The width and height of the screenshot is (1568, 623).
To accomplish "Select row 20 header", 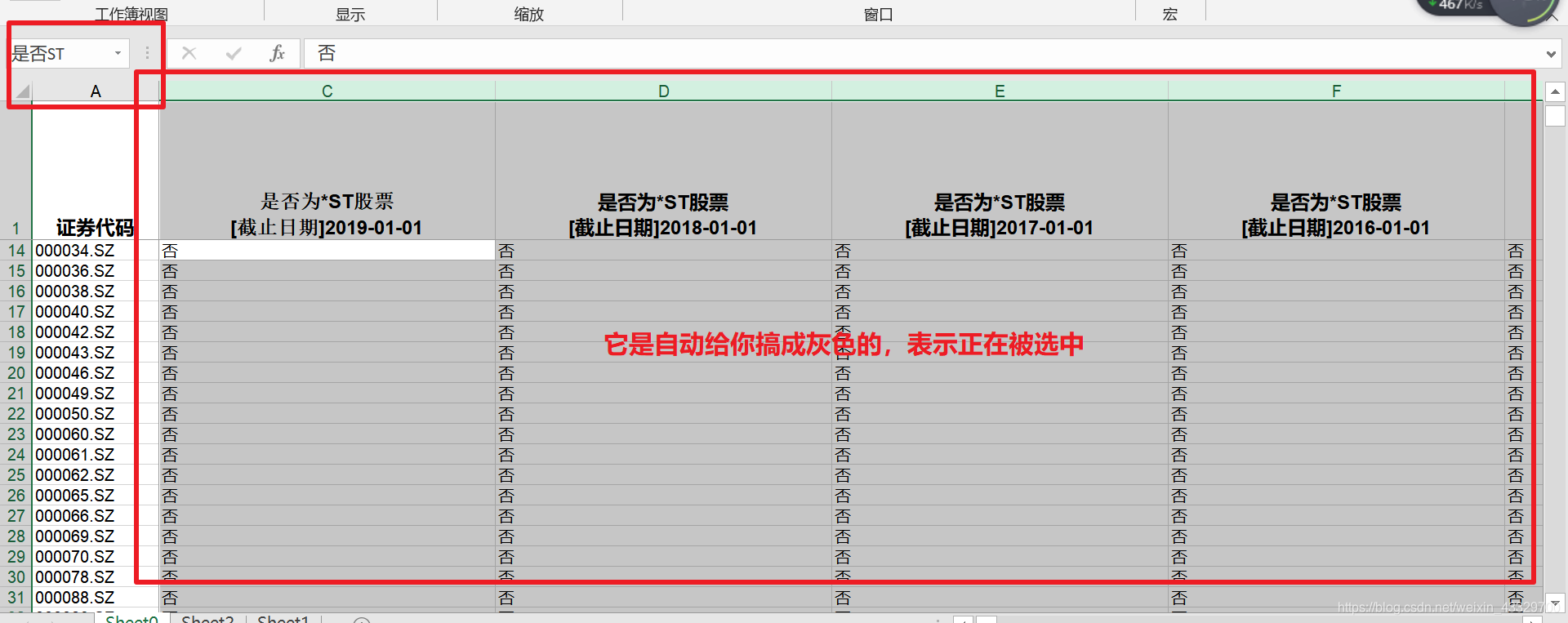I will point(16,372).
